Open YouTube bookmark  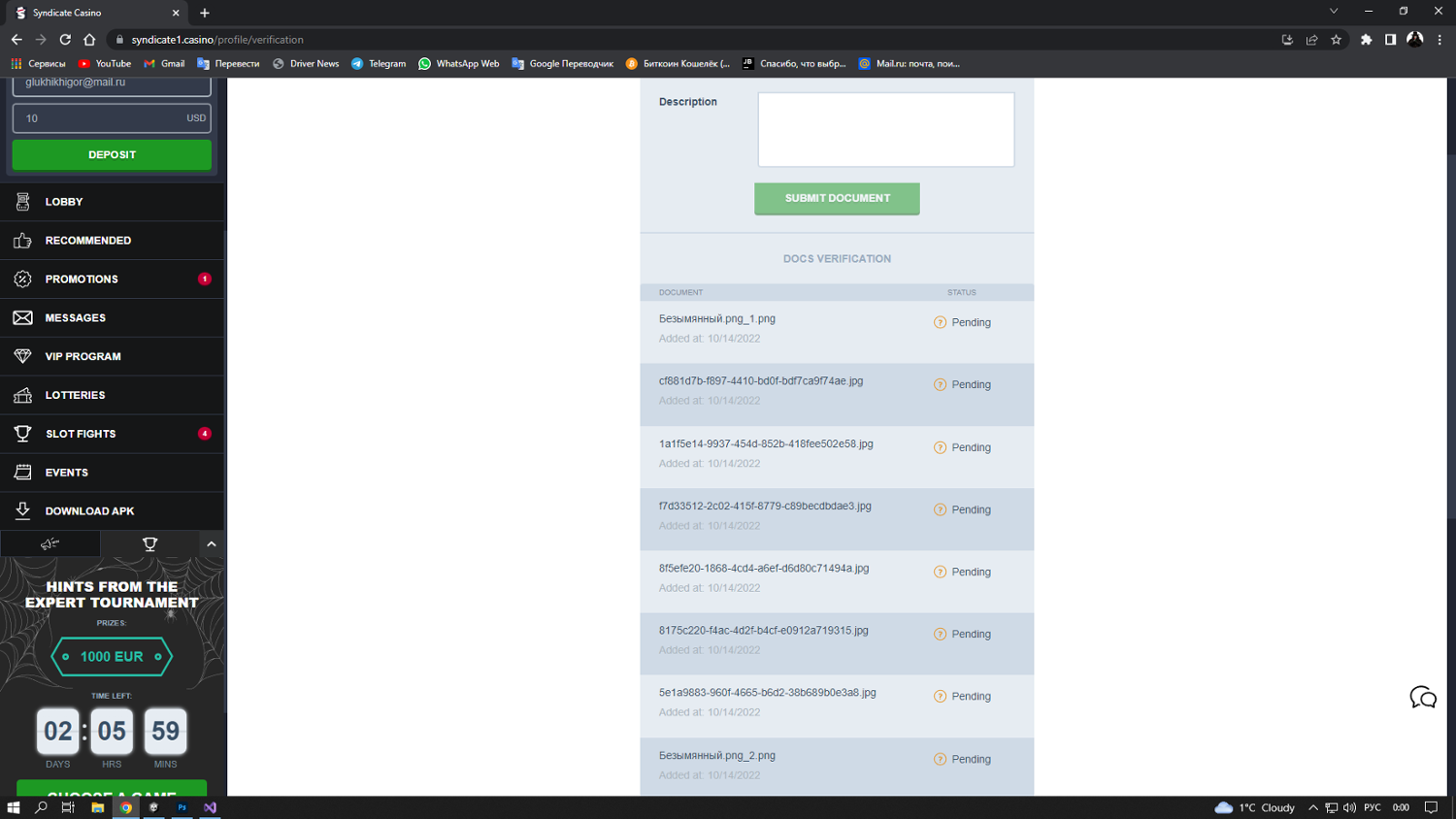pos(105,64)
